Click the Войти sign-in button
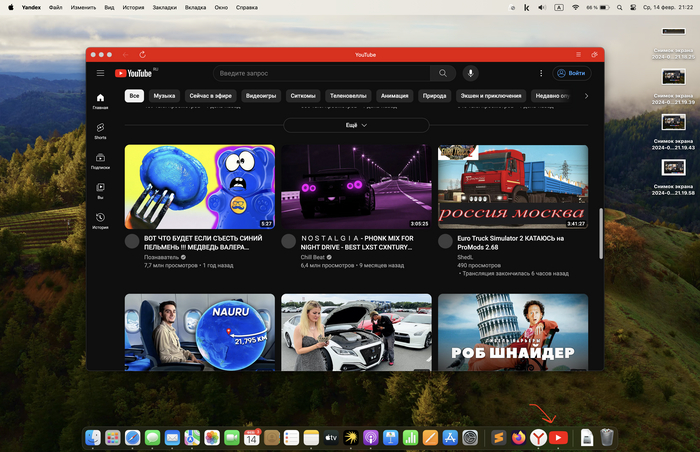The image size is (700, 452). pos(572,73)
